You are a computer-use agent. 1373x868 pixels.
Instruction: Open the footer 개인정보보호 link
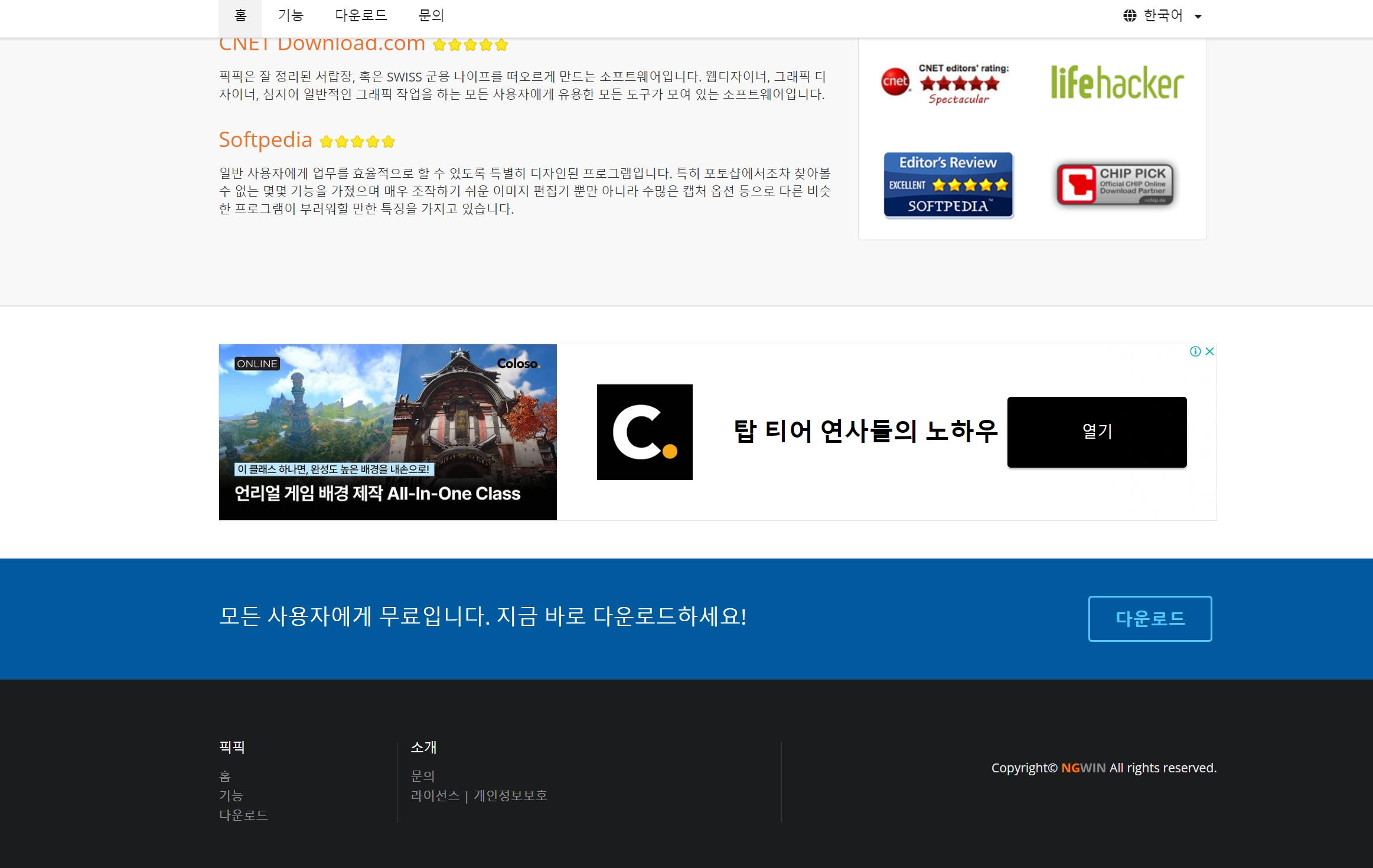click(510, 795)
